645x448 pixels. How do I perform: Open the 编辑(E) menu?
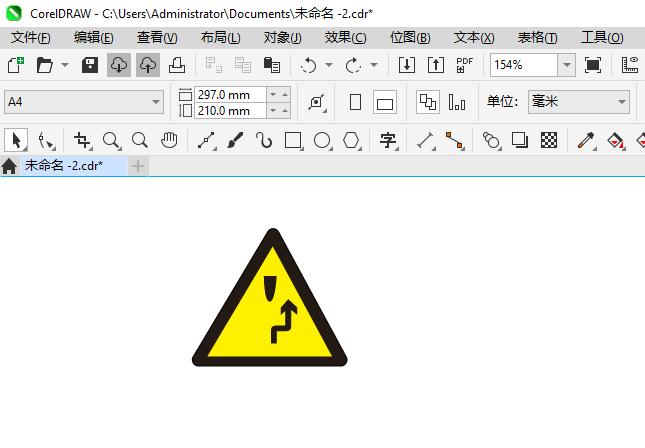93,38
